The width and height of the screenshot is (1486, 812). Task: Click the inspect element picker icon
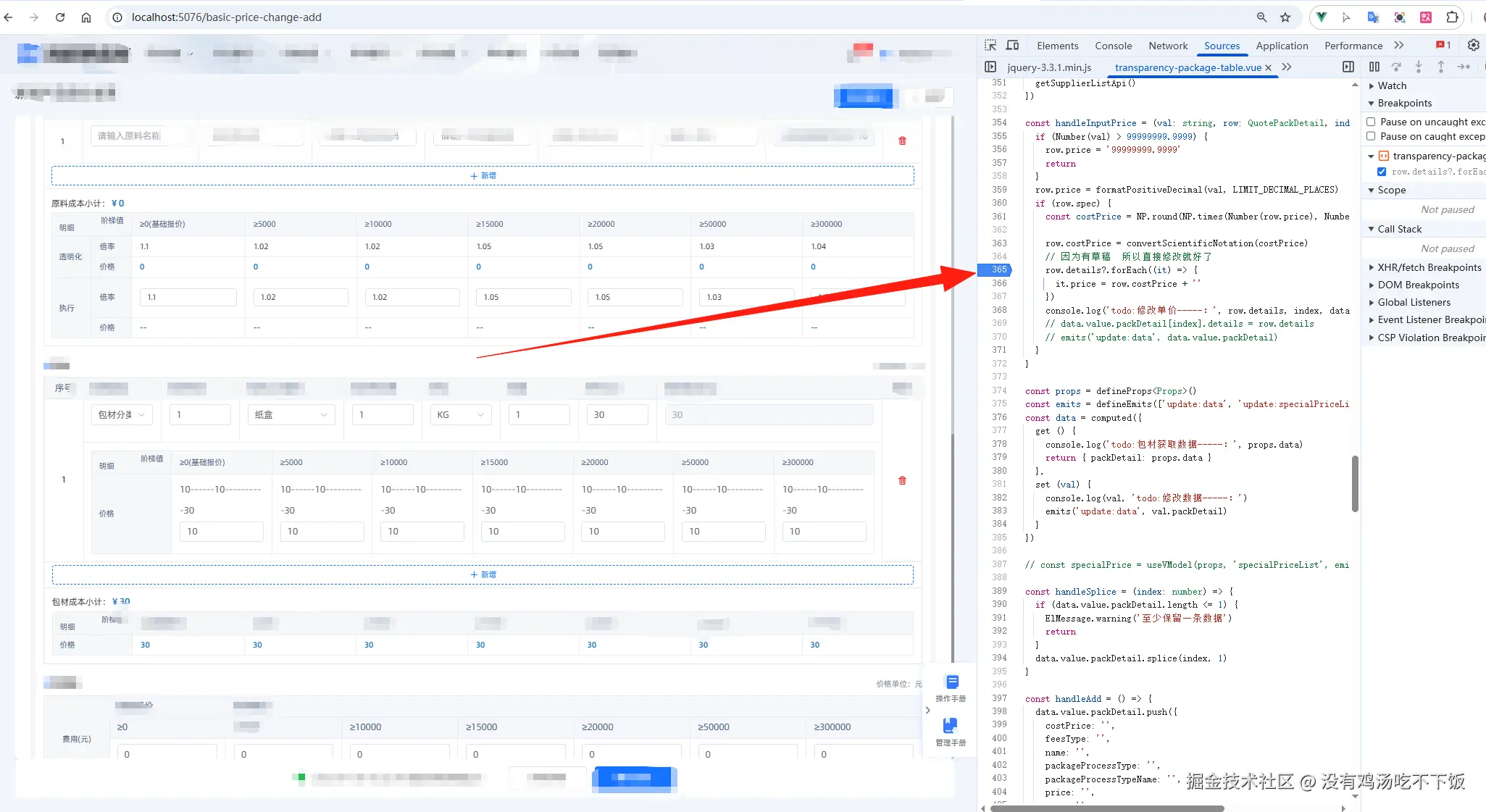tap(990, 46)
